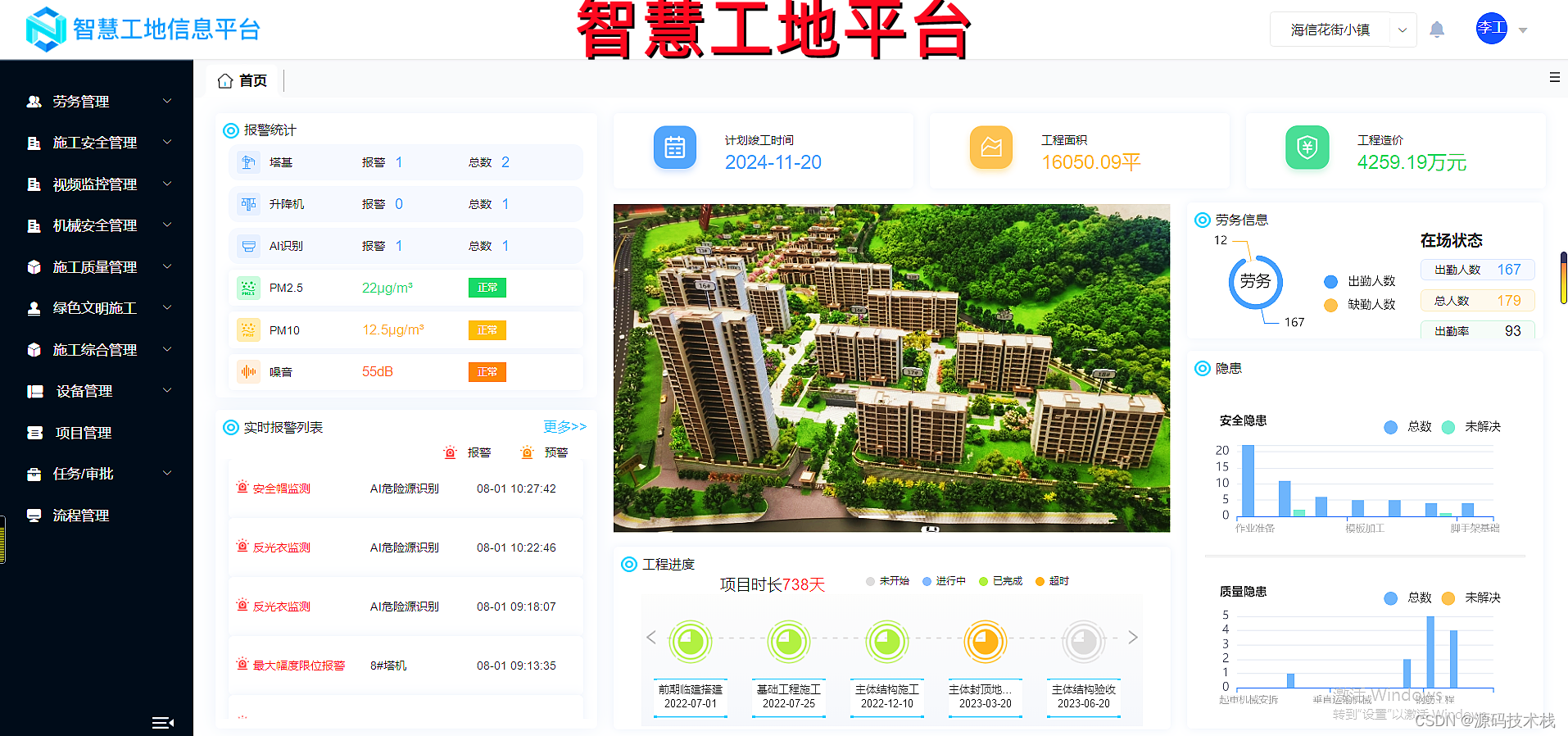Image resolution: width=1568 pixels, height=736 pixels.
Task: Open the notification bell
Action: (1437, 30)
